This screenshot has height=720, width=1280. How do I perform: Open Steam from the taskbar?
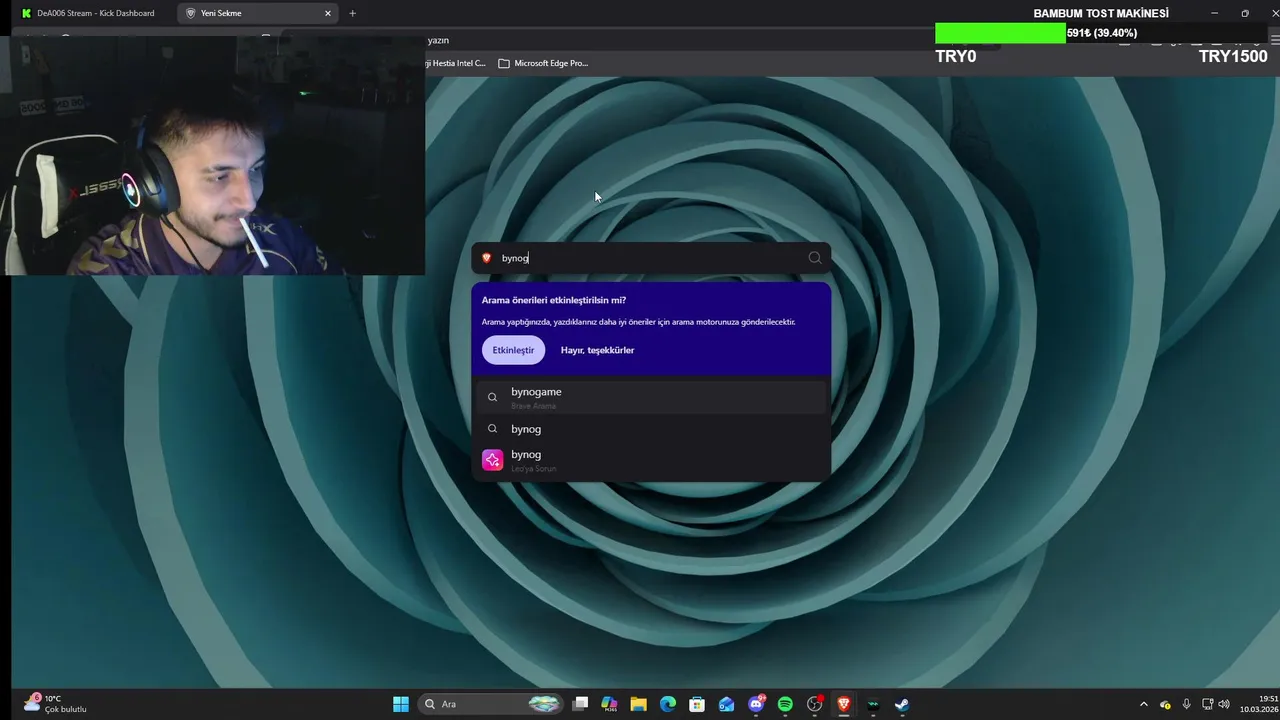coord(902,704)
